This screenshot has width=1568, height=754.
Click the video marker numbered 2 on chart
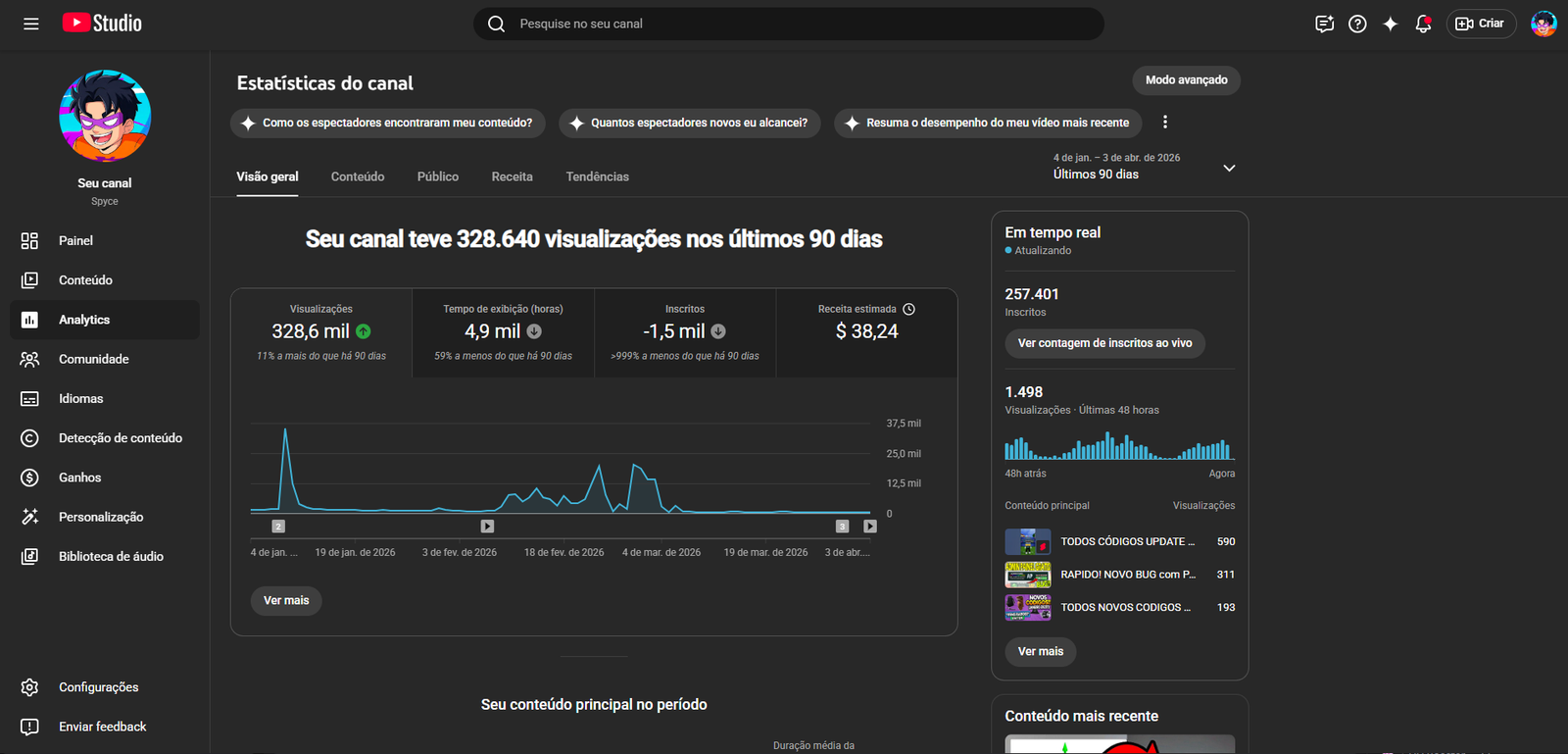pos(278,527)
